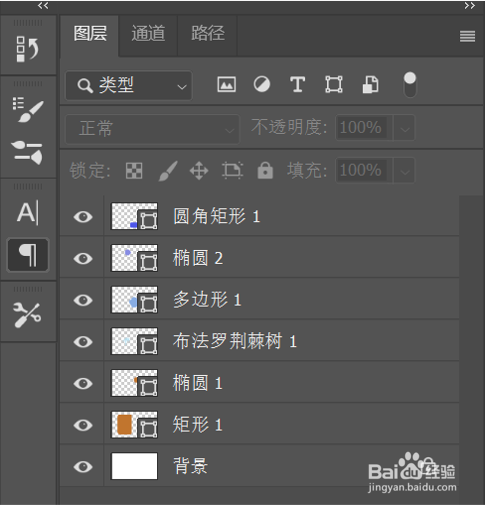Screen dimensions: 485x505
Task: Select the 椭圆 1 layer thumbnail
Action: coord(134,383)
